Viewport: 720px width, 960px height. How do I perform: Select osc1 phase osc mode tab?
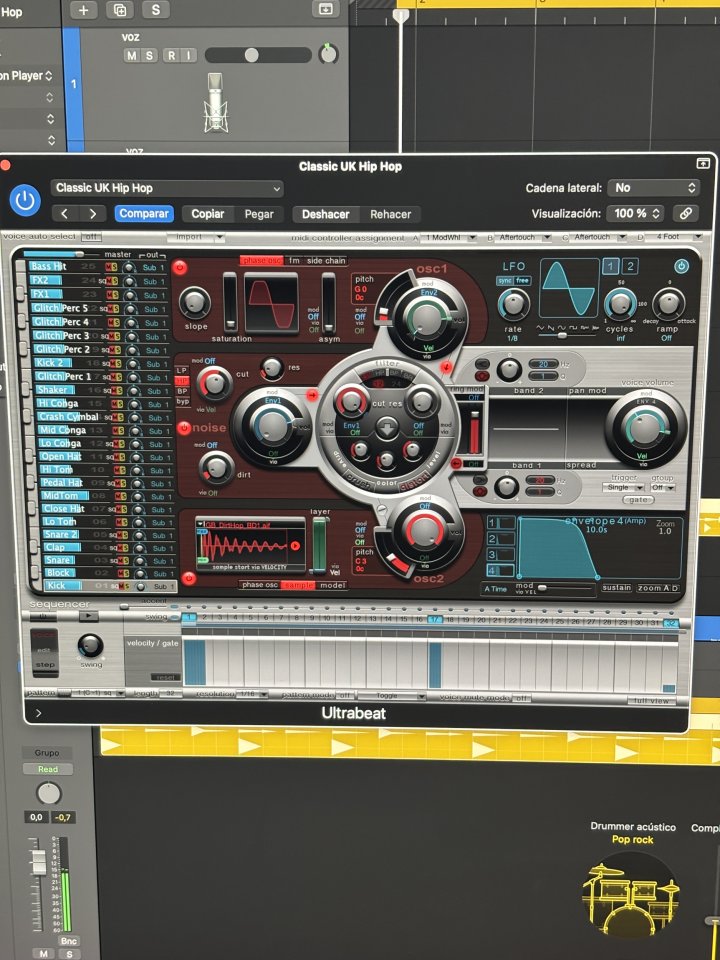(261, 260)
